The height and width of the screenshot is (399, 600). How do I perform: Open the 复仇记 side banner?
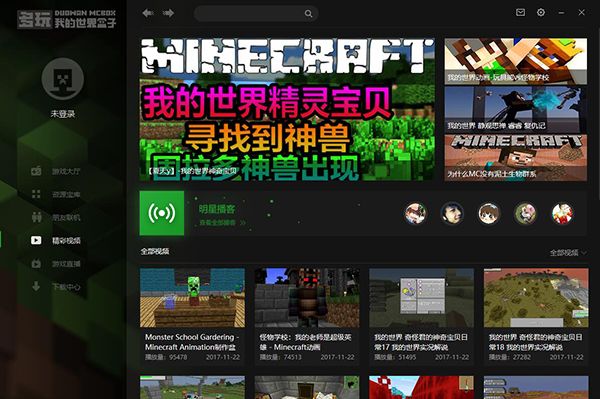tap(515, 109)
